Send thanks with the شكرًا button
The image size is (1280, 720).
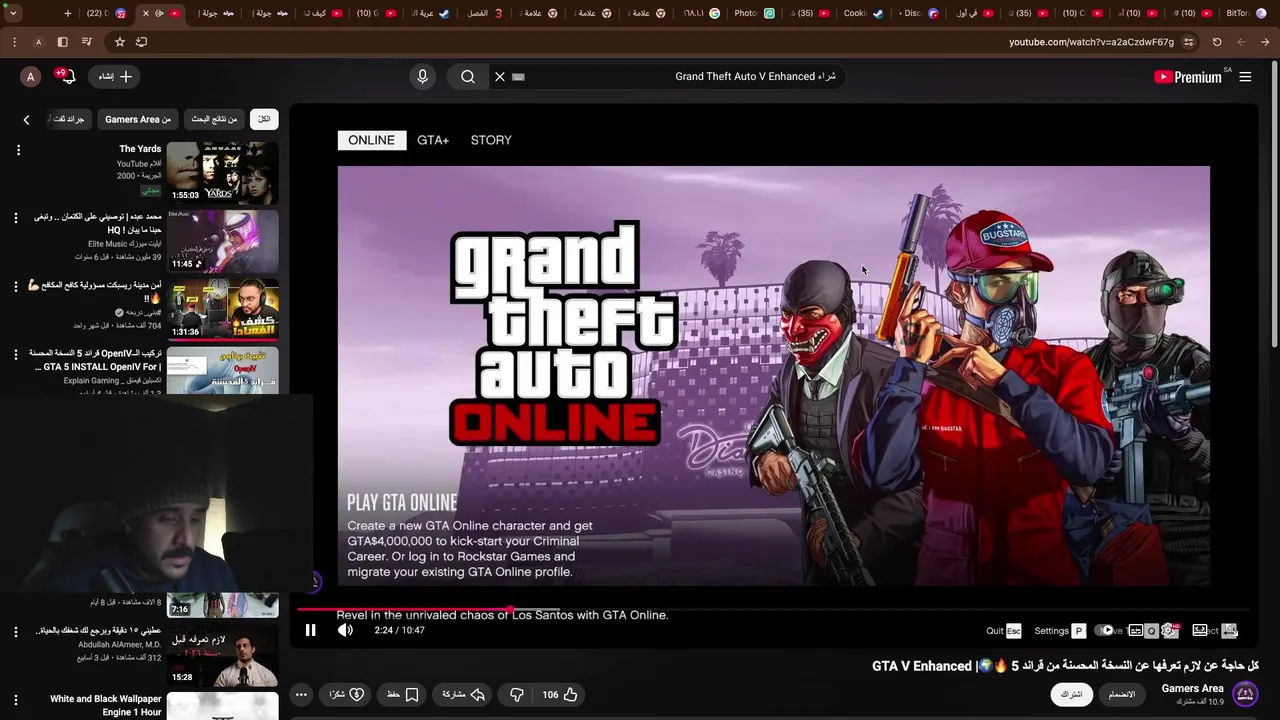346,694
